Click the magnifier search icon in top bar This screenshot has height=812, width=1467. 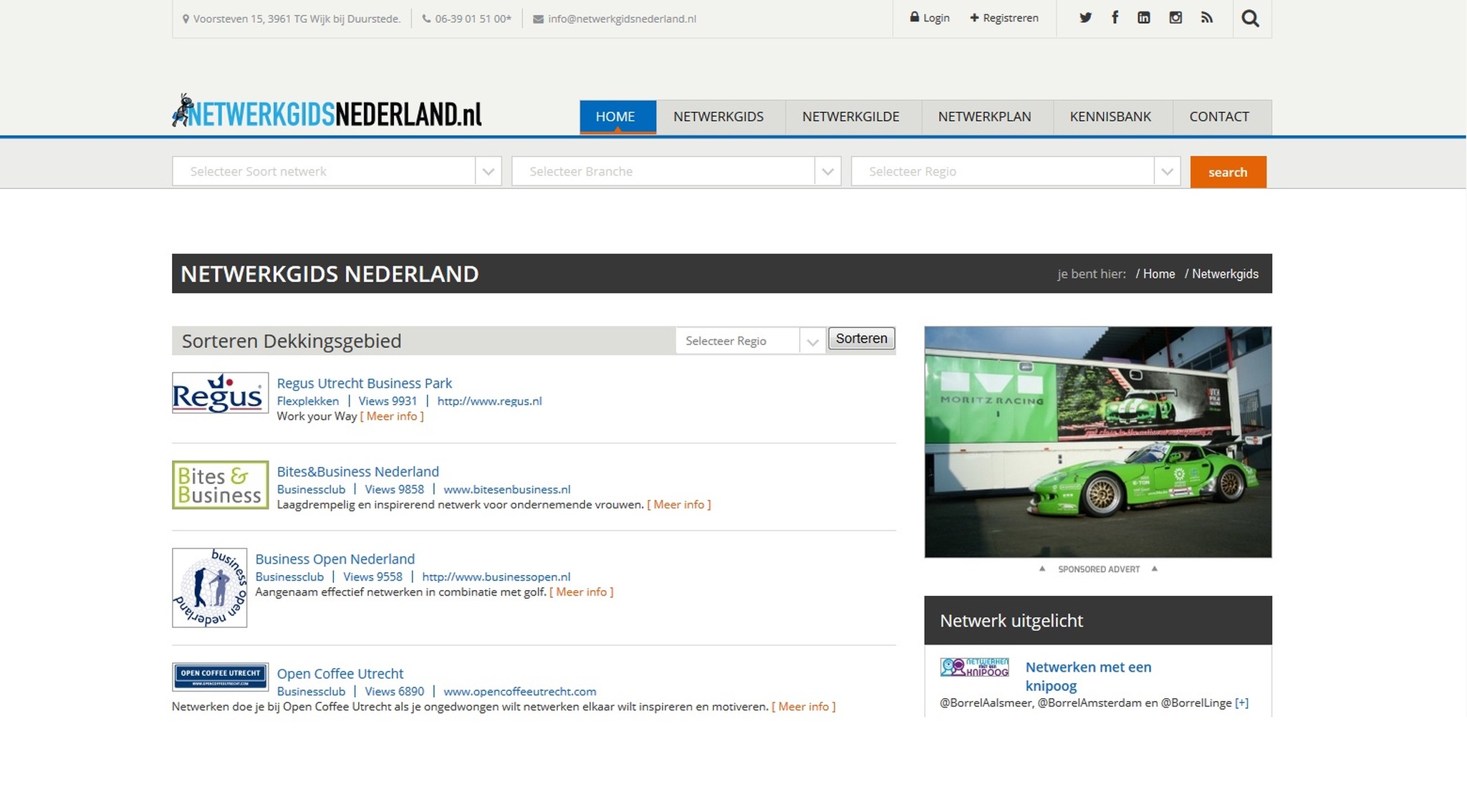pos(1251,19)
